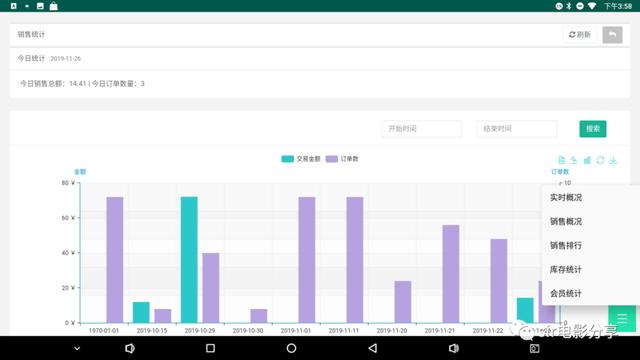Image resolution: width=640 pixels, height=360 pixels.
Task: Click the 刷新 refresh button
Action: click(x=580, y=35)
